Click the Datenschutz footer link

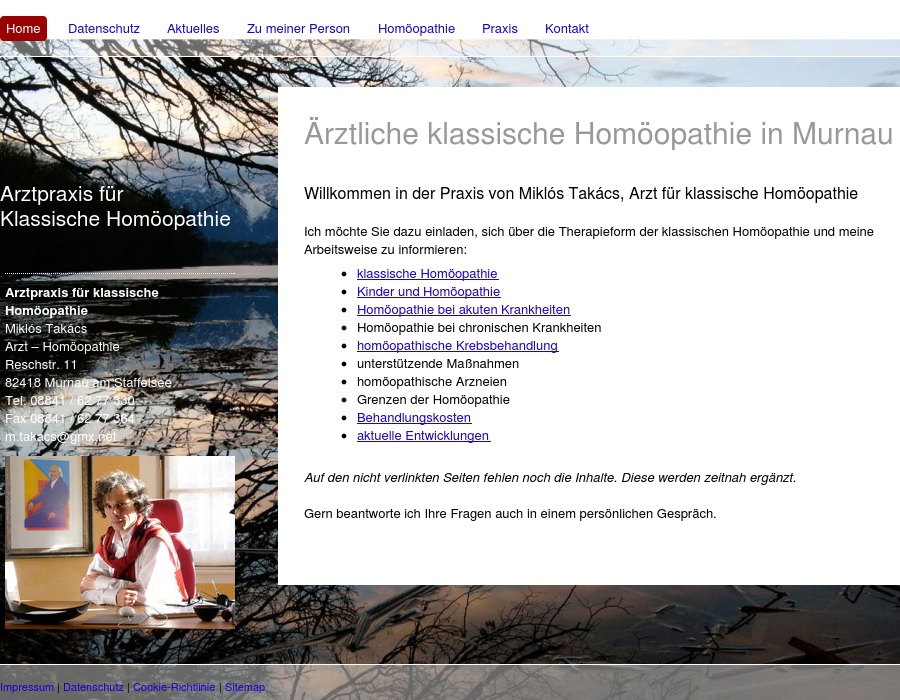pos(93,687)
